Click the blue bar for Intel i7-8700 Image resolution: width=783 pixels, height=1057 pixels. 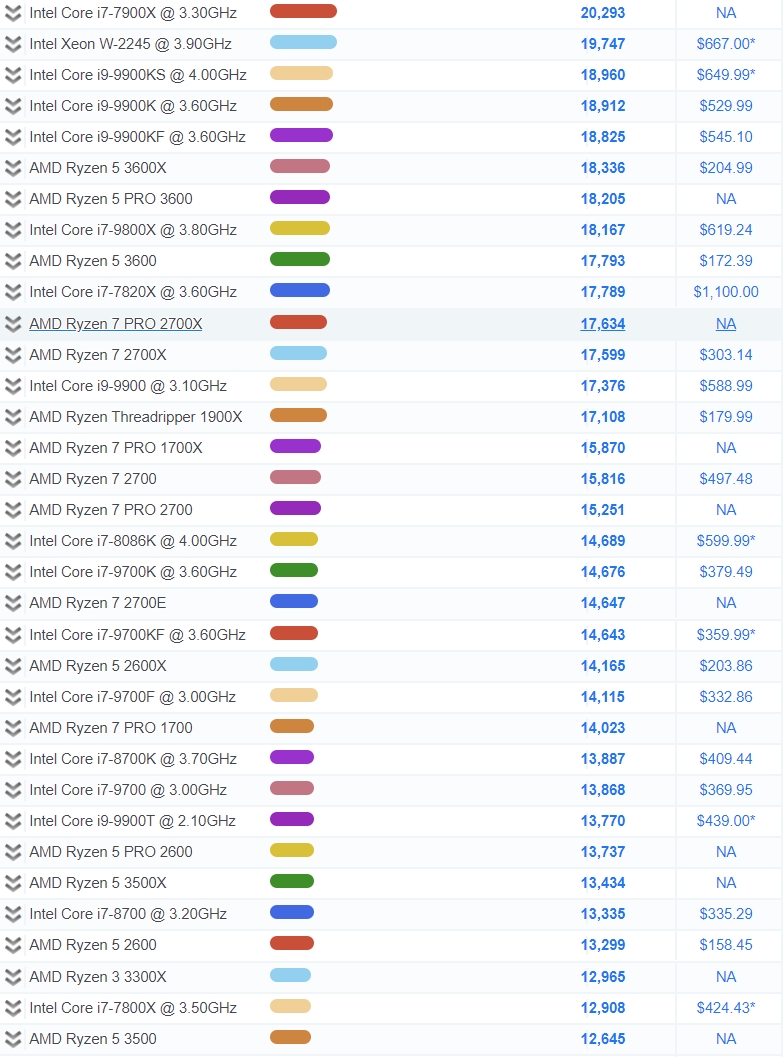pos(292,913)
